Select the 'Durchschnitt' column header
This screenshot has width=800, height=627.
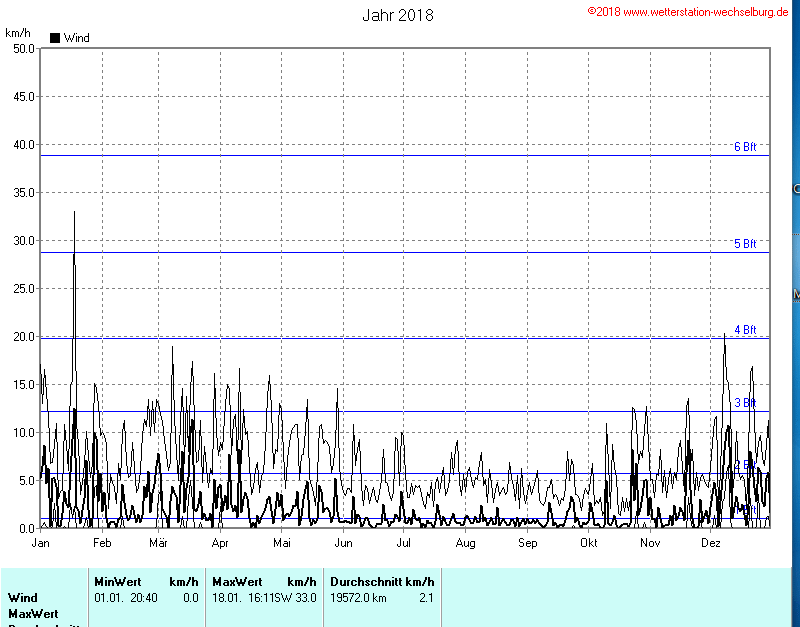pos(366,582)
